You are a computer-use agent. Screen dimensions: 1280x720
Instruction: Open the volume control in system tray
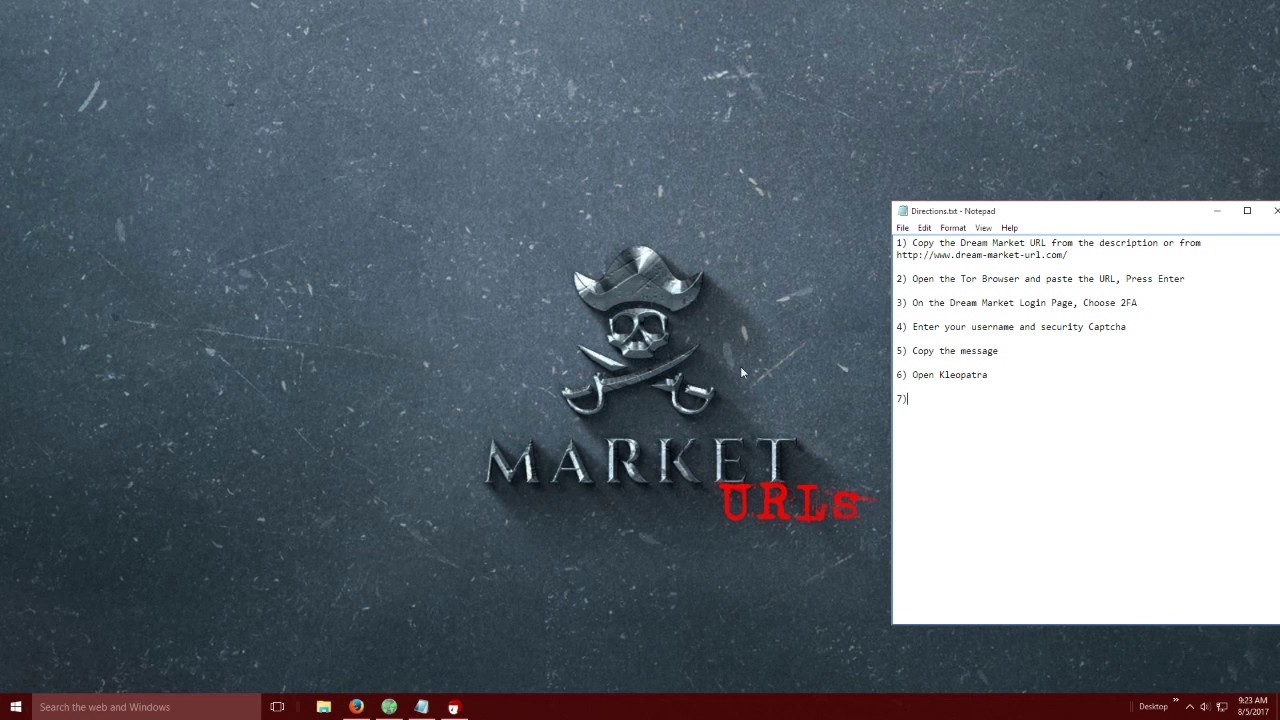1205,707
